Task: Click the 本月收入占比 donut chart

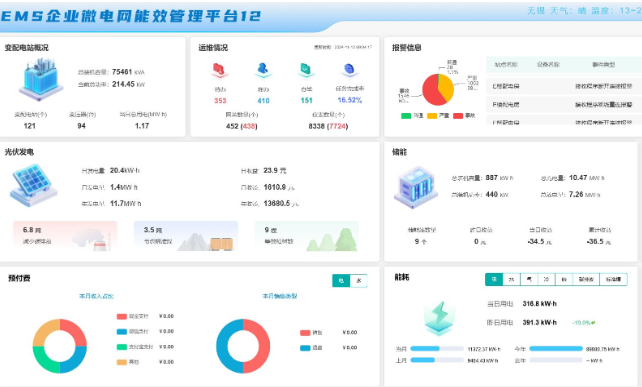Action: pyautogui.click(x=60, y=346)
